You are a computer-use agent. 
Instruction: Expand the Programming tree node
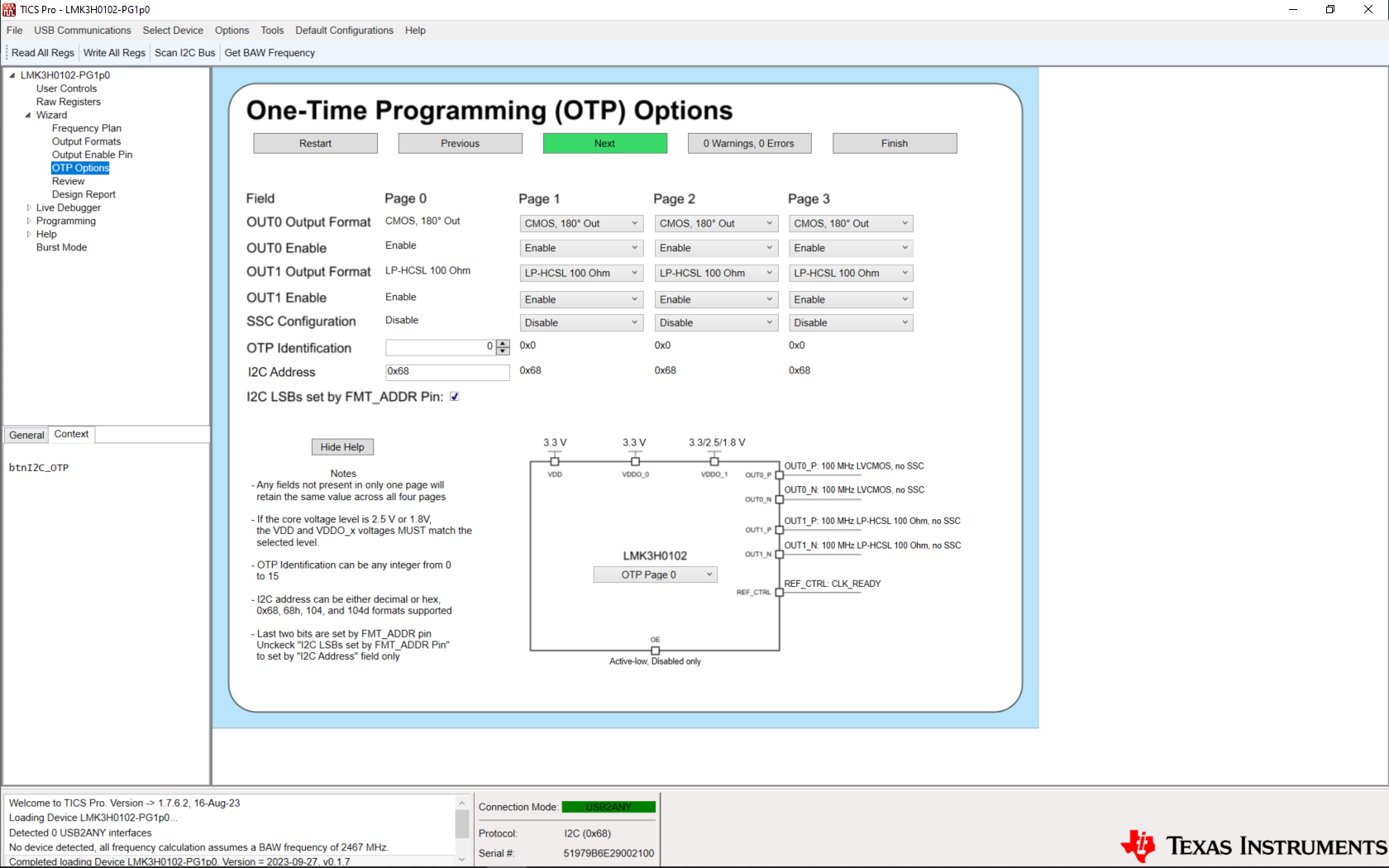pos(29,221)
